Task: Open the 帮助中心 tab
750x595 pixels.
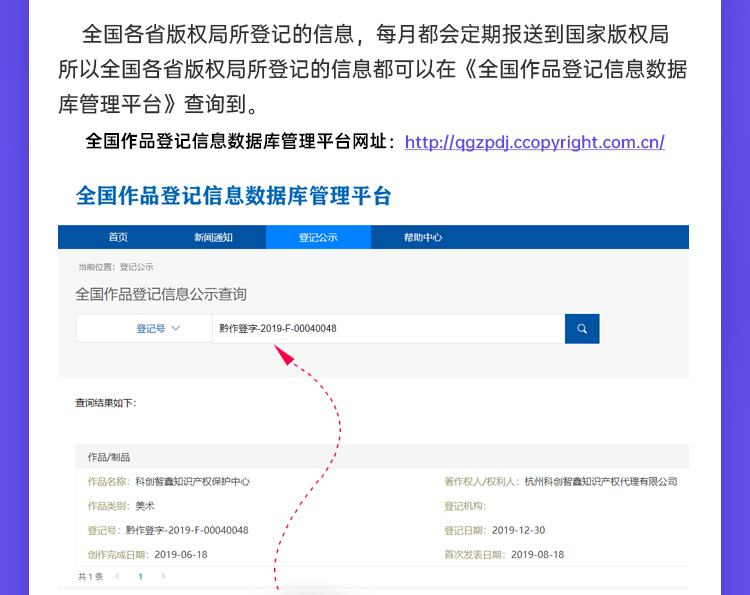Action: click(423, 238)
